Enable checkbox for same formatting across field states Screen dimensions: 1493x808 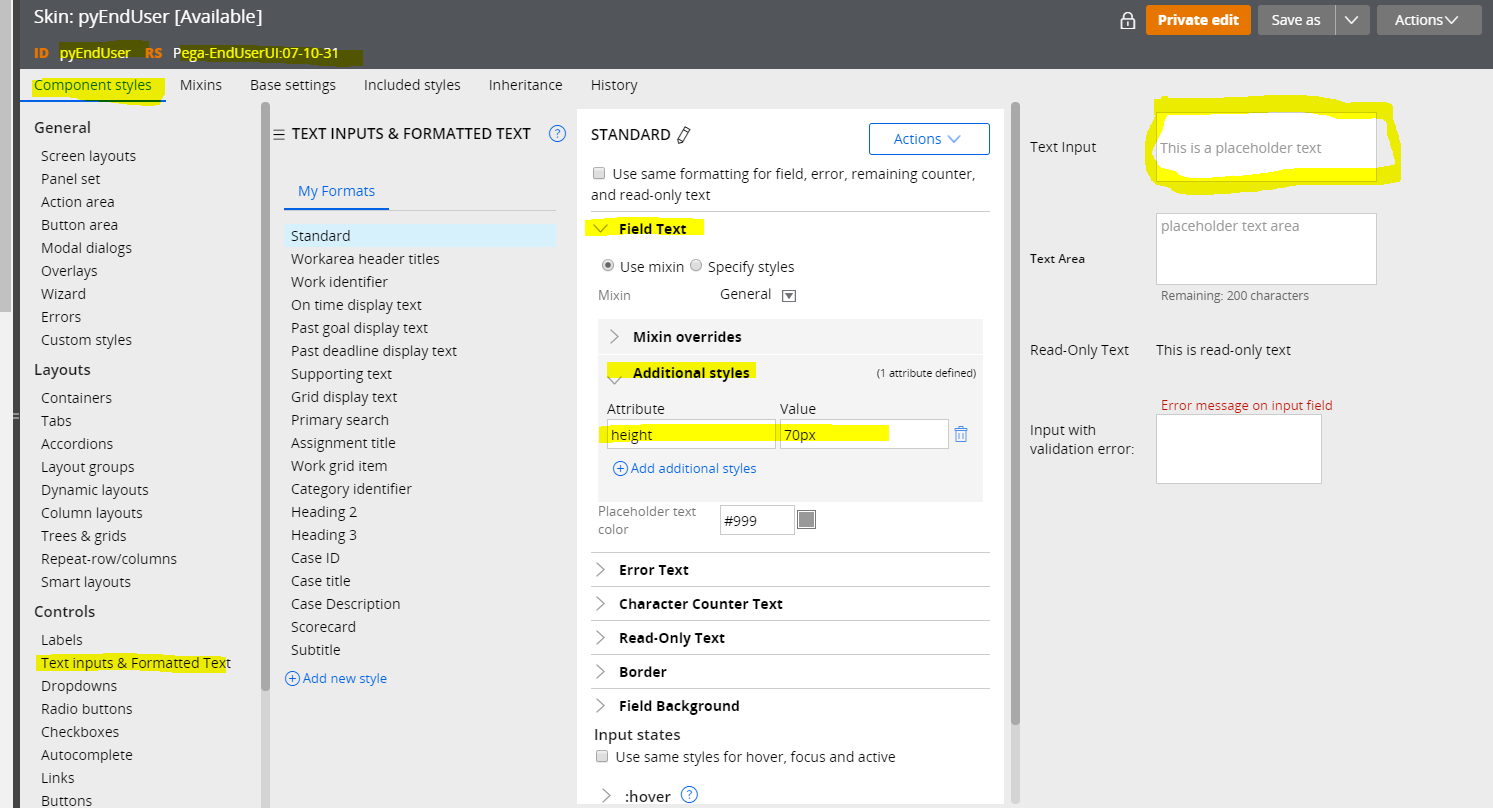[x=599, y=172]
